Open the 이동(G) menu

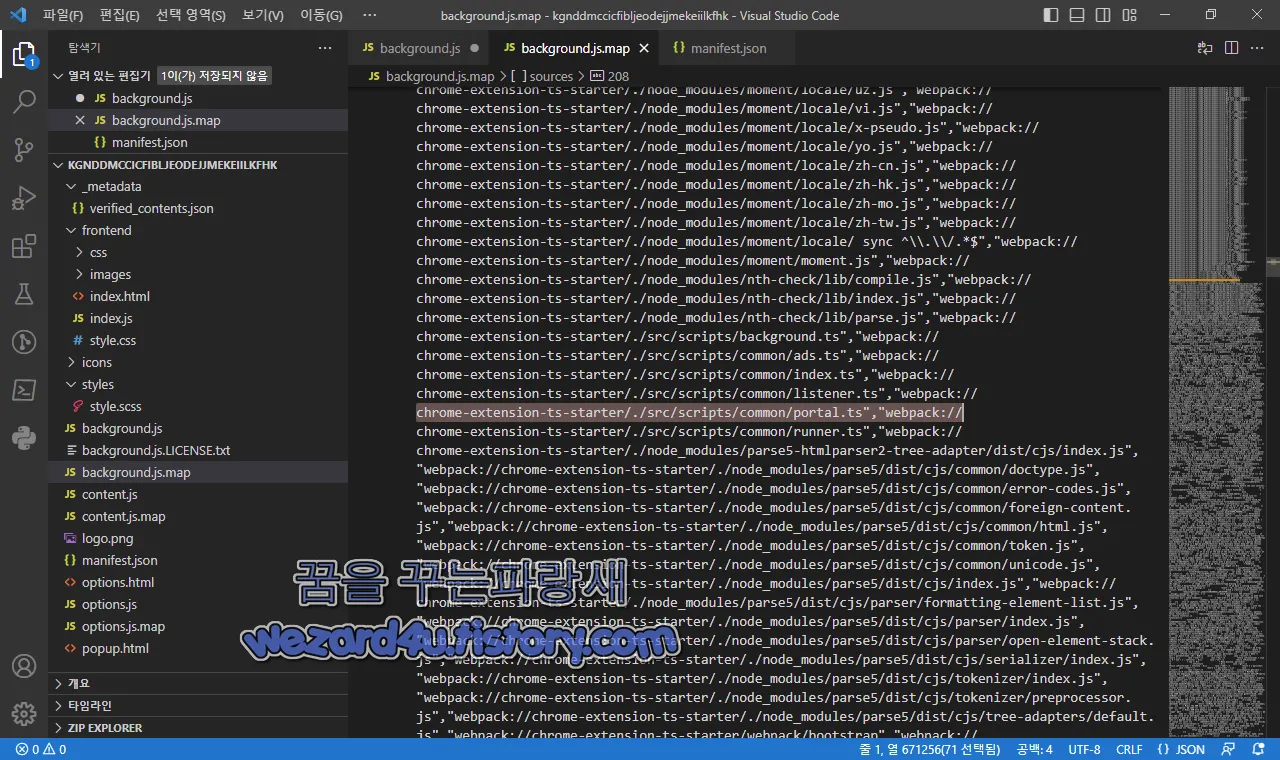321,15
